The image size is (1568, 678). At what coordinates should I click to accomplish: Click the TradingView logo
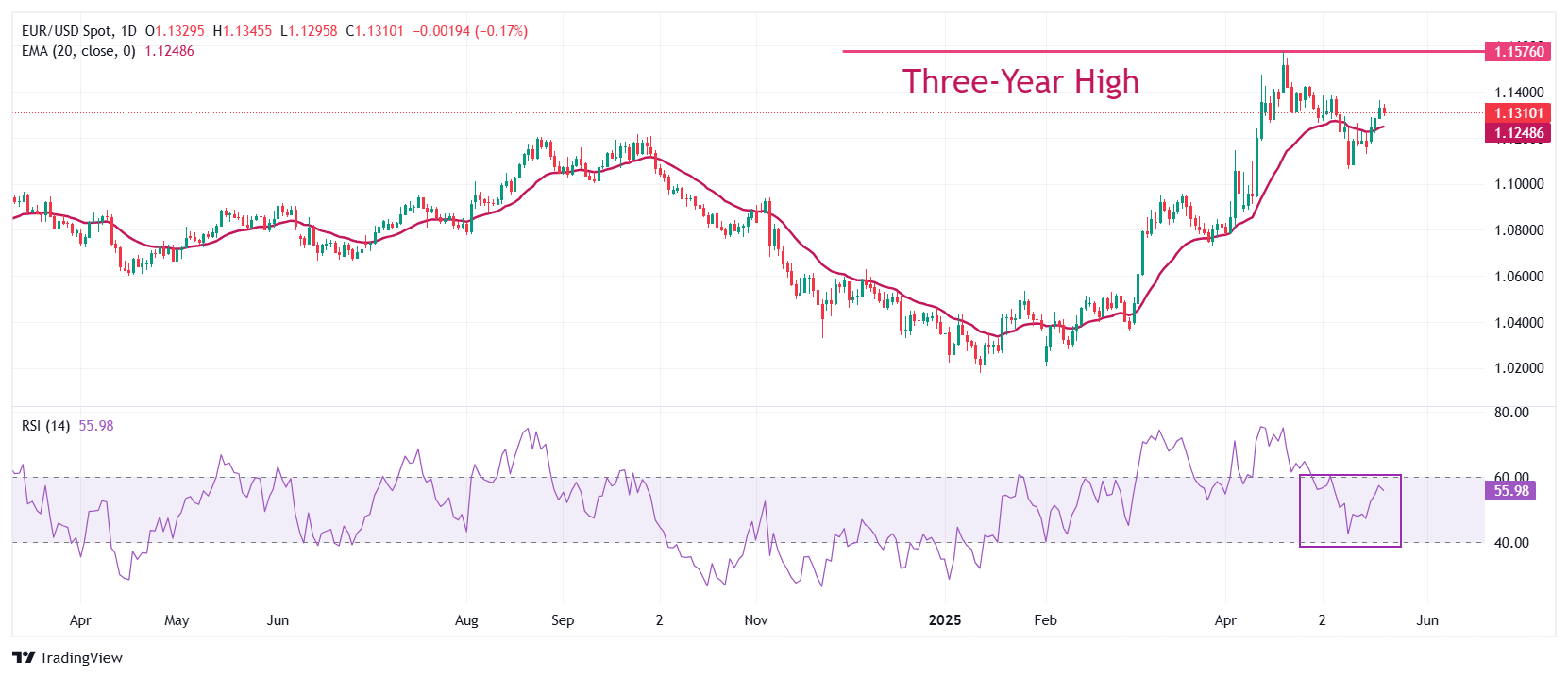67,657
